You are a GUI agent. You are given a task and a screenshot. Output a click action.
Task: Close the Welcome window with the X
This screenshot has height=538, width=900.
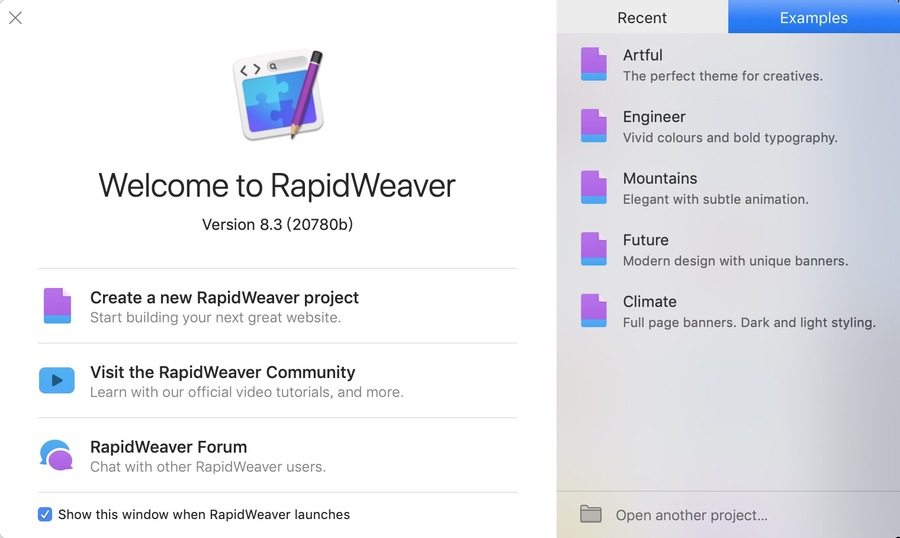tap(15, 17)
